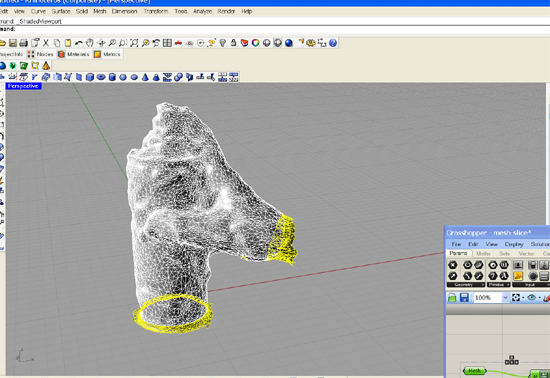The image size is (550, 378).
Task: Click the Zoom Extents icon
Action: (134, 43)
